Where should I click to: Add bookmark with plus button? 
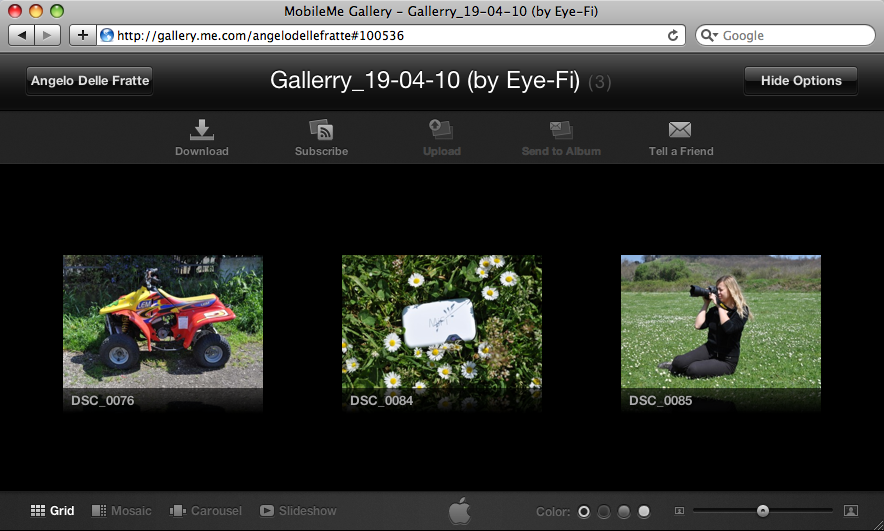[83, 36]
